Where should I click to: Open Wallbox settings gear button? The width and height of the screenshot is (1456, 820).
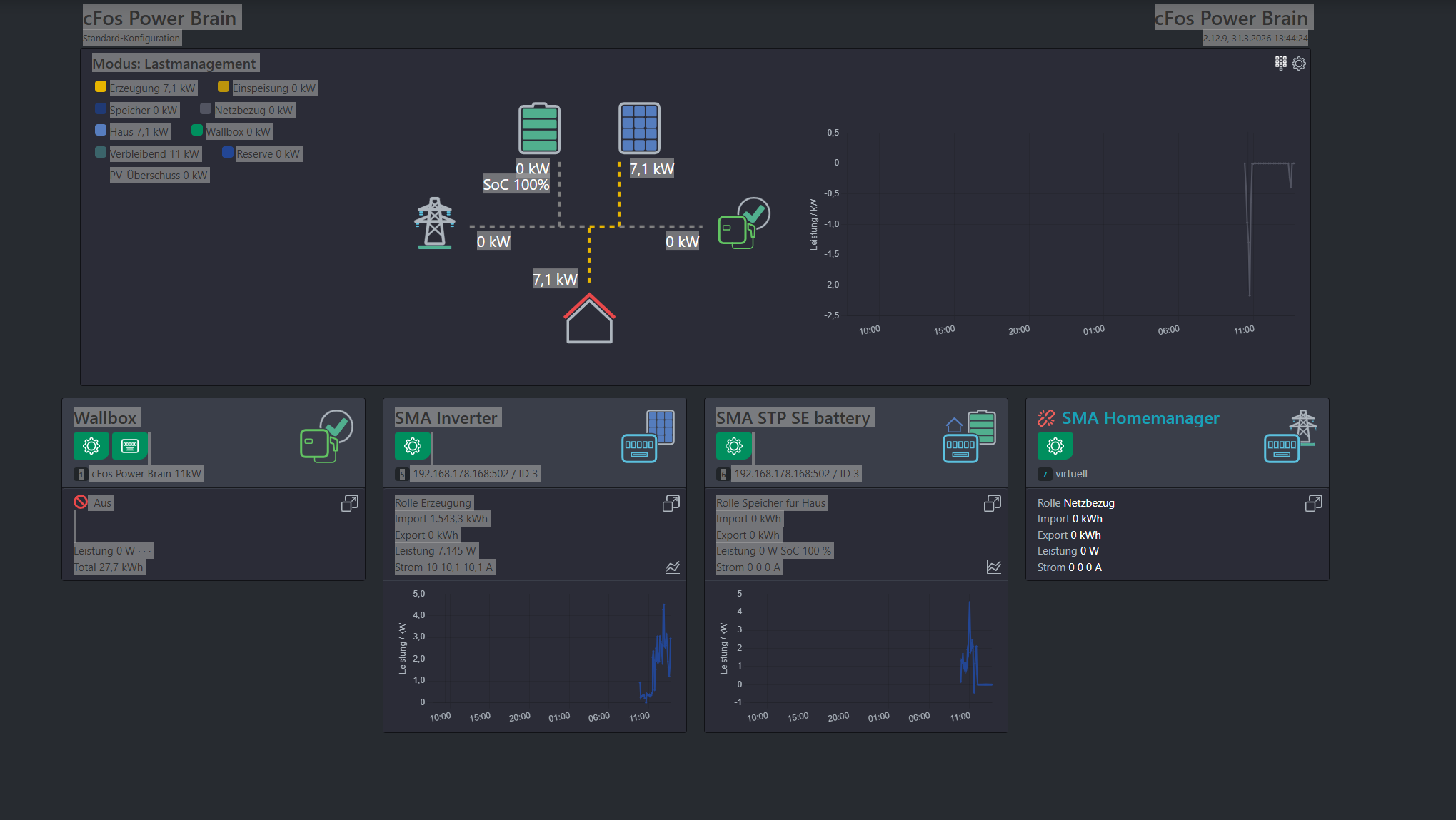[91, 446]
